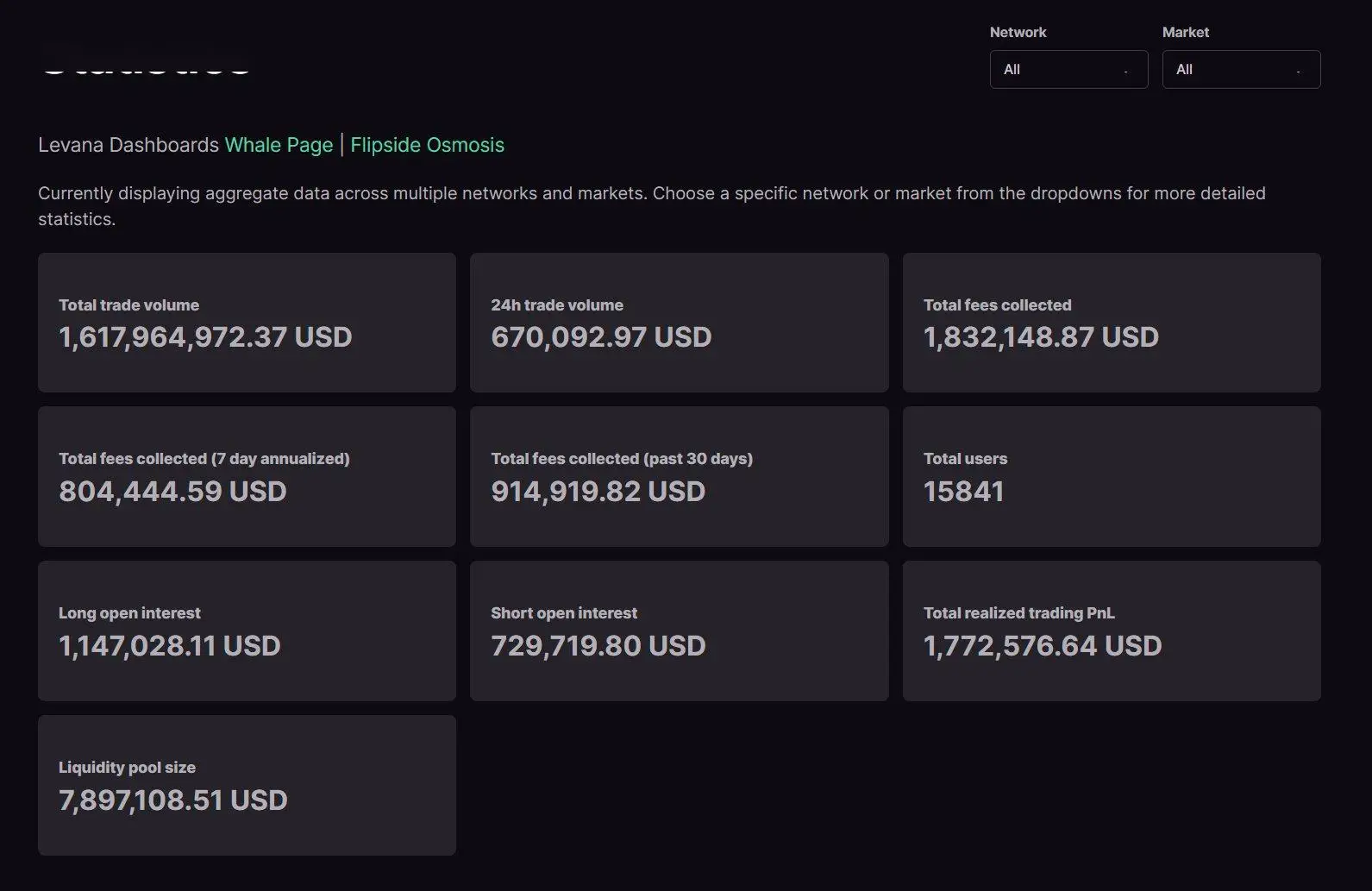The image size is (1372, 891).
Task: Click the Short open interest card
Action: (679, 631)
